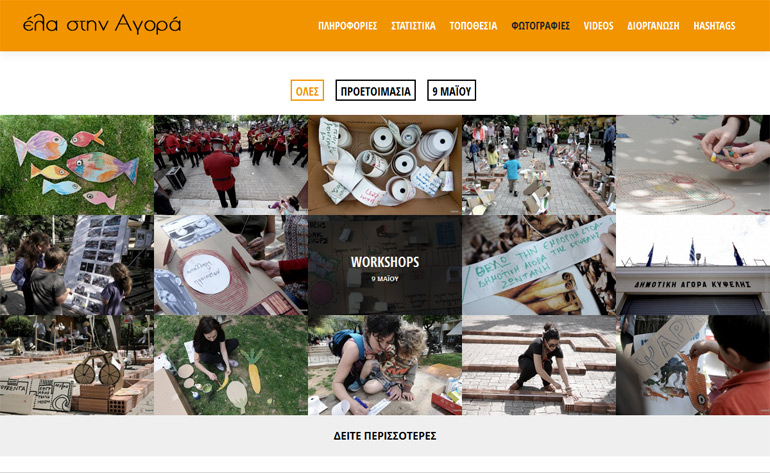Open the WORKSHOPS 9 ΜΑΪΟΥ tile
This screenshot has height=473, width=770.
(385, 265)
